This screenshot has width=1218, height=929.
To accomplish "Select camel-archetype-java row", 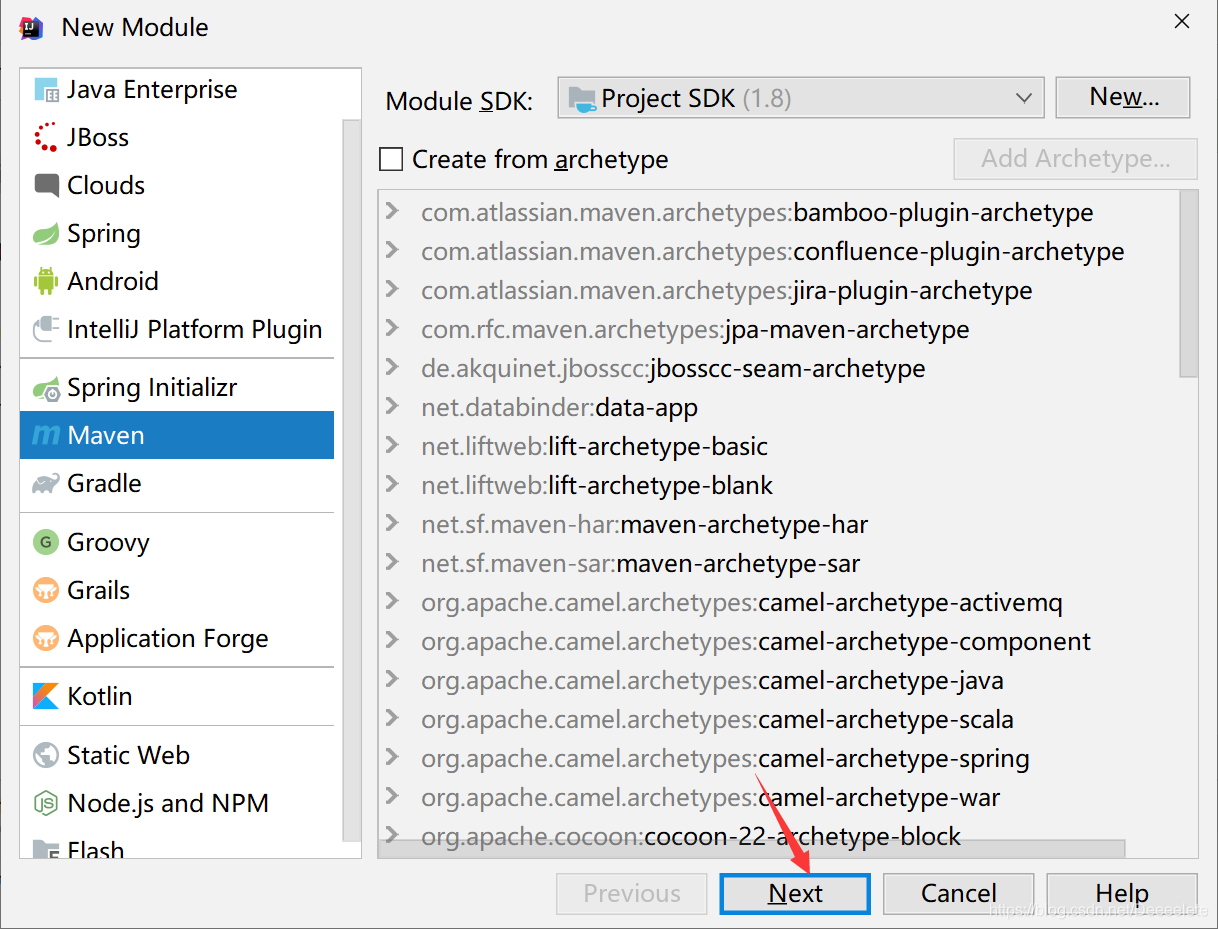I will pos(778,680).
